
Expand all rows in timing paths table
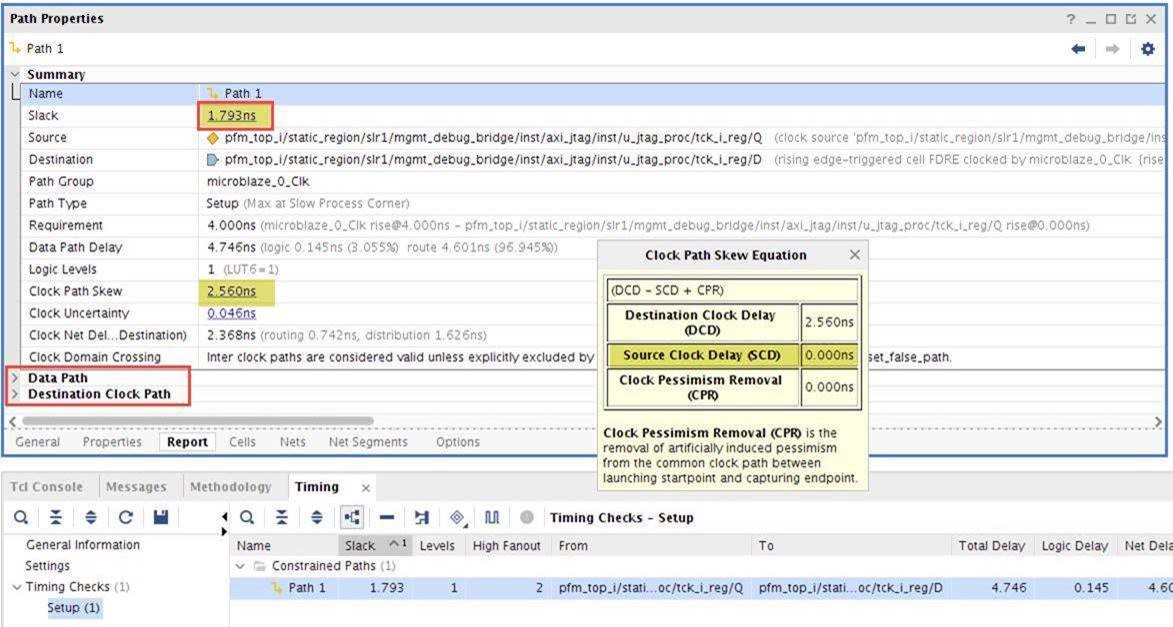point(316,517)
